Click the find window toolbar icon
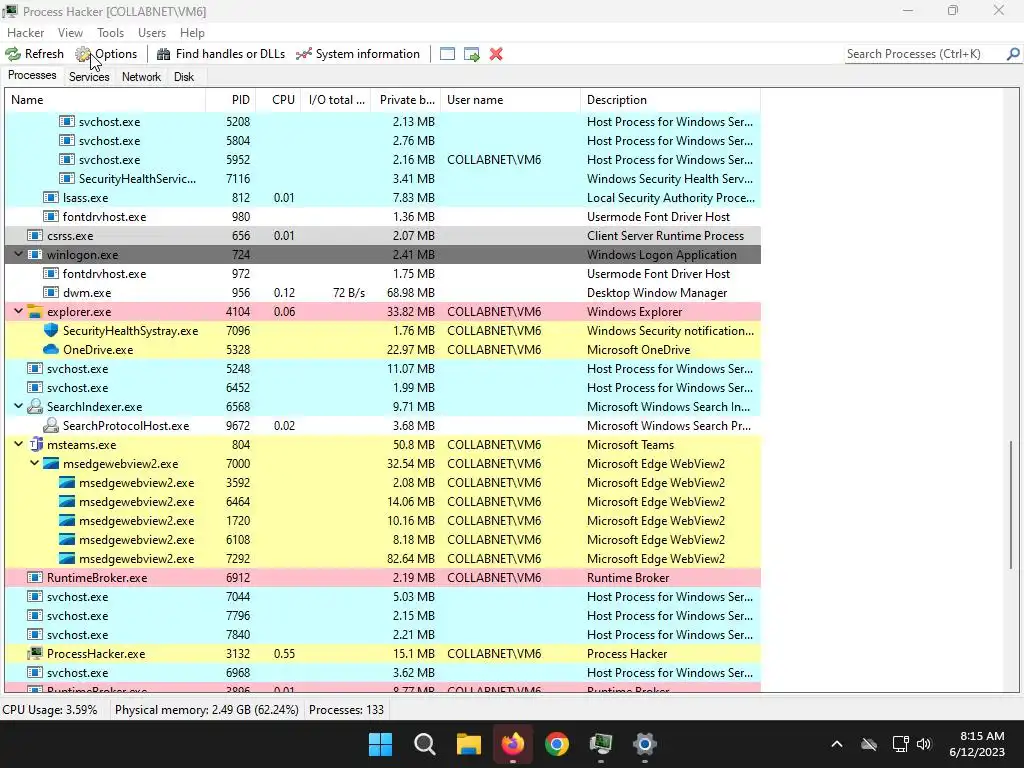This screenshot has width=1024, height=768. pos(447,54)
